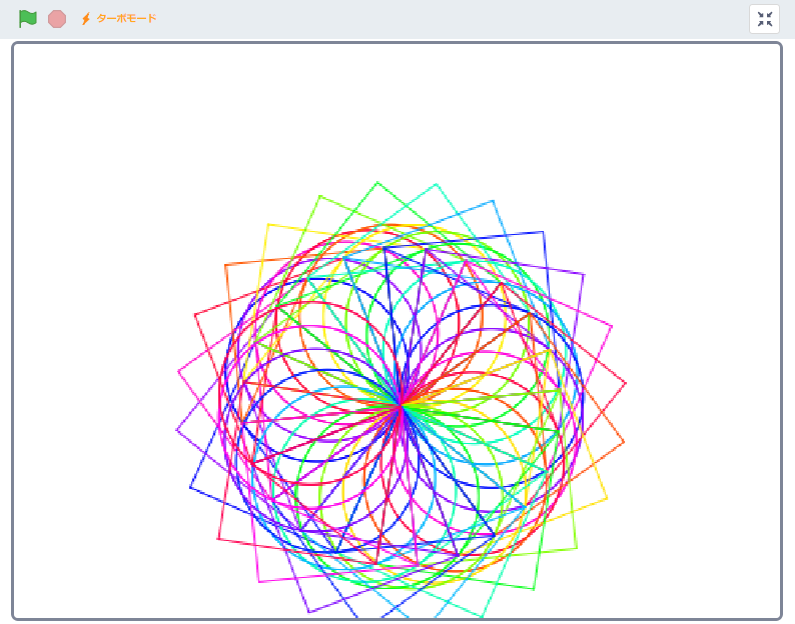Click the rightmost red square corner

[626, 383]
